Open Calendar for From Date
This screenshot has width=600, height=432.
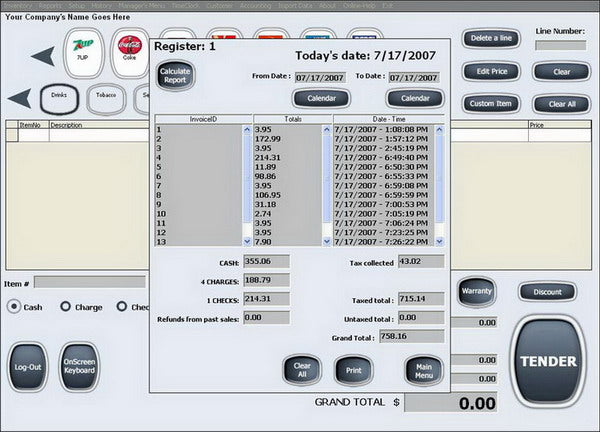[x=321, y=98]
